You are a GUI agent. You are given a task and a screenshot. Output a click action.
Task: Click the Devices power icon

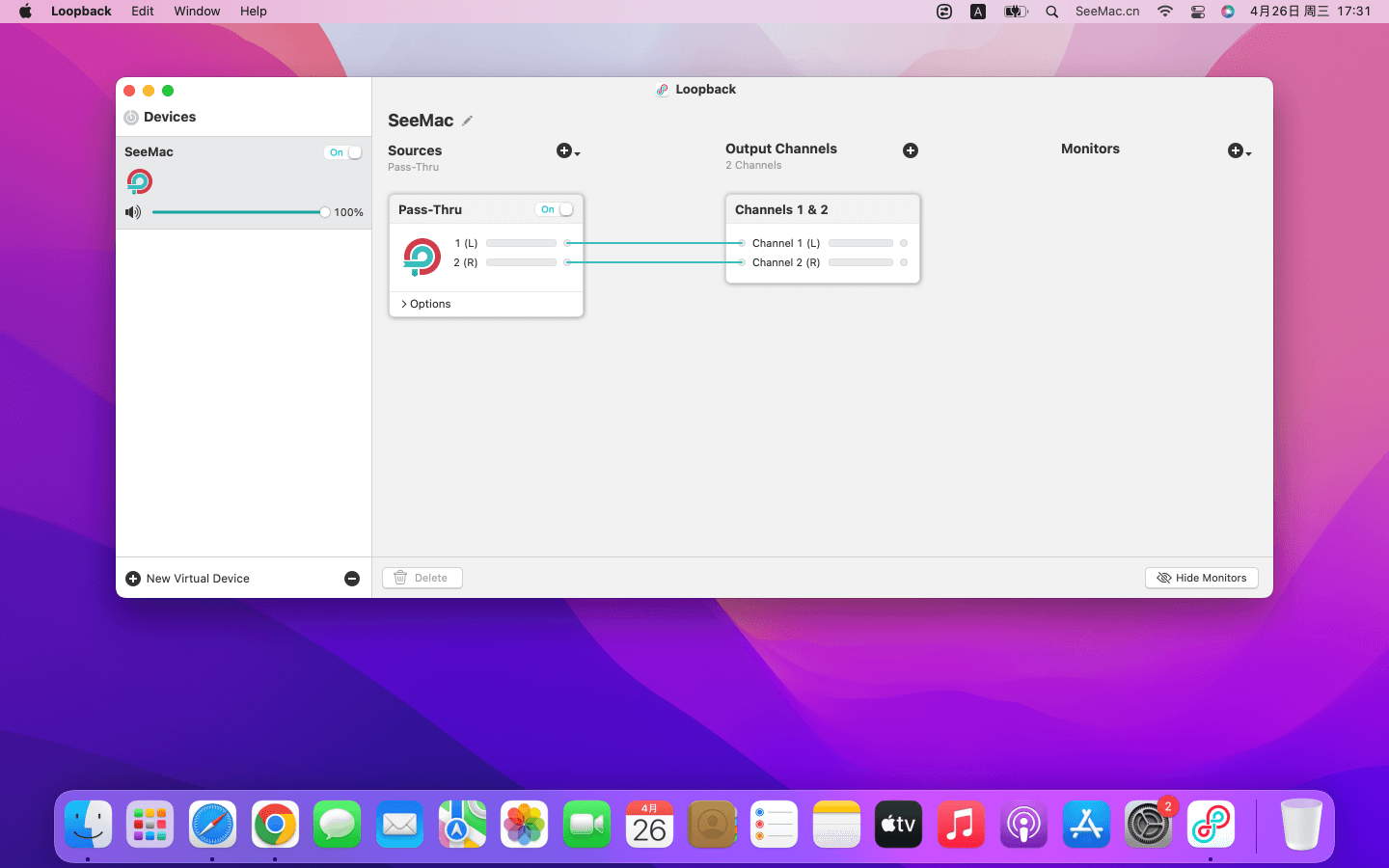point(131,118)
